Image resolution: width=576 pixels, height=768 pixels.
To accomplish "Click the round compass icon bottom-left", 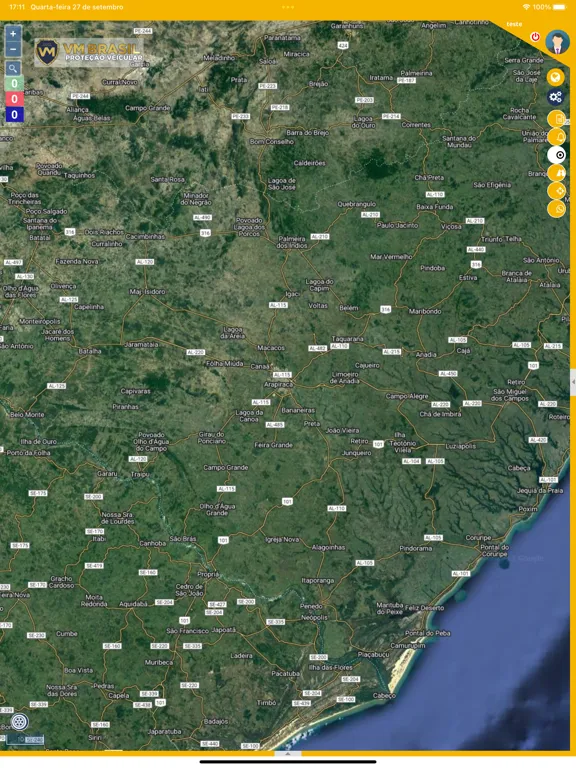I will click(x=20, y=721).
